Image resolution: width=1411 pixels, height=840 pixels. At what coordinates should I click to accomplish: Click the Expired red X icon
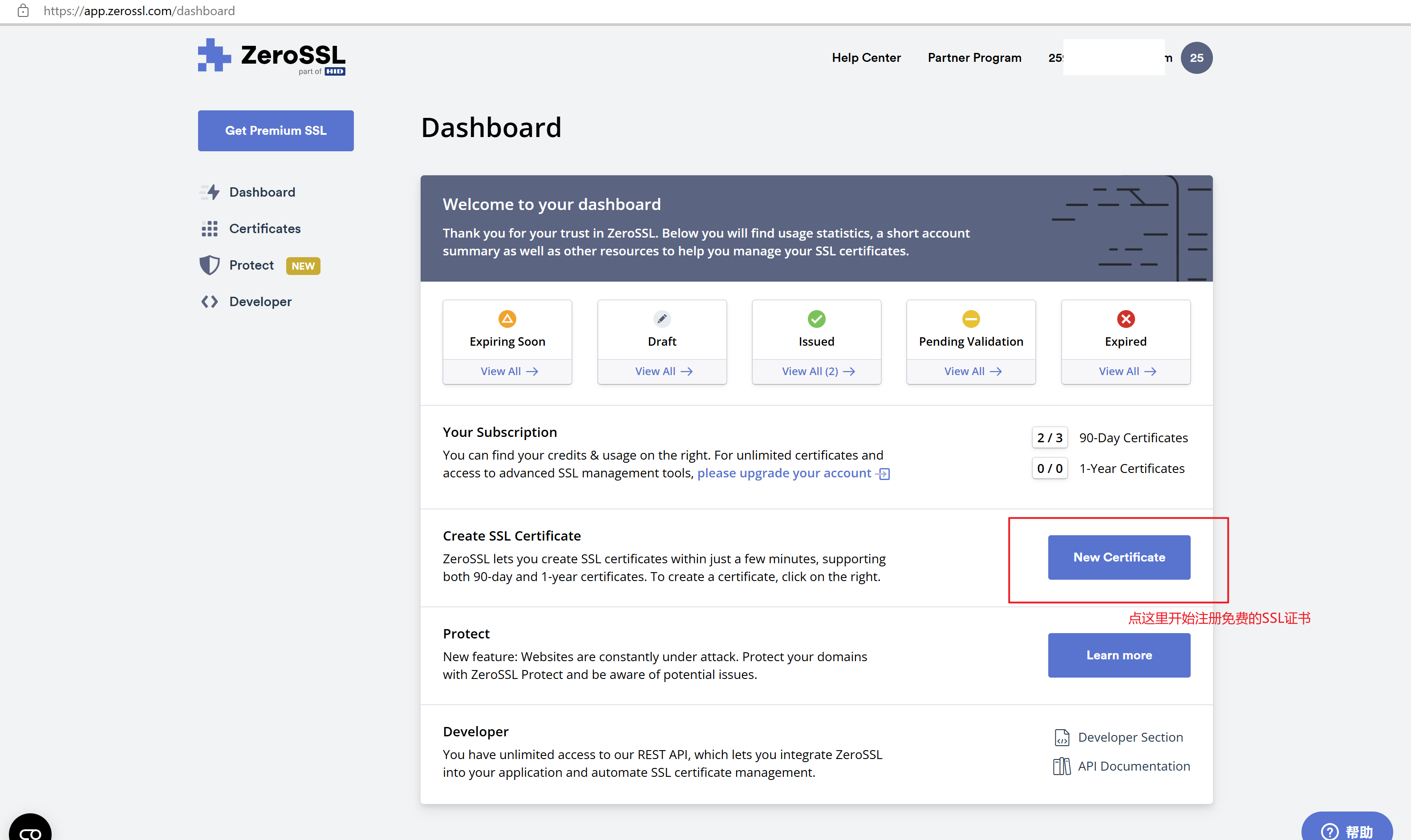[x=1125, y=319]
